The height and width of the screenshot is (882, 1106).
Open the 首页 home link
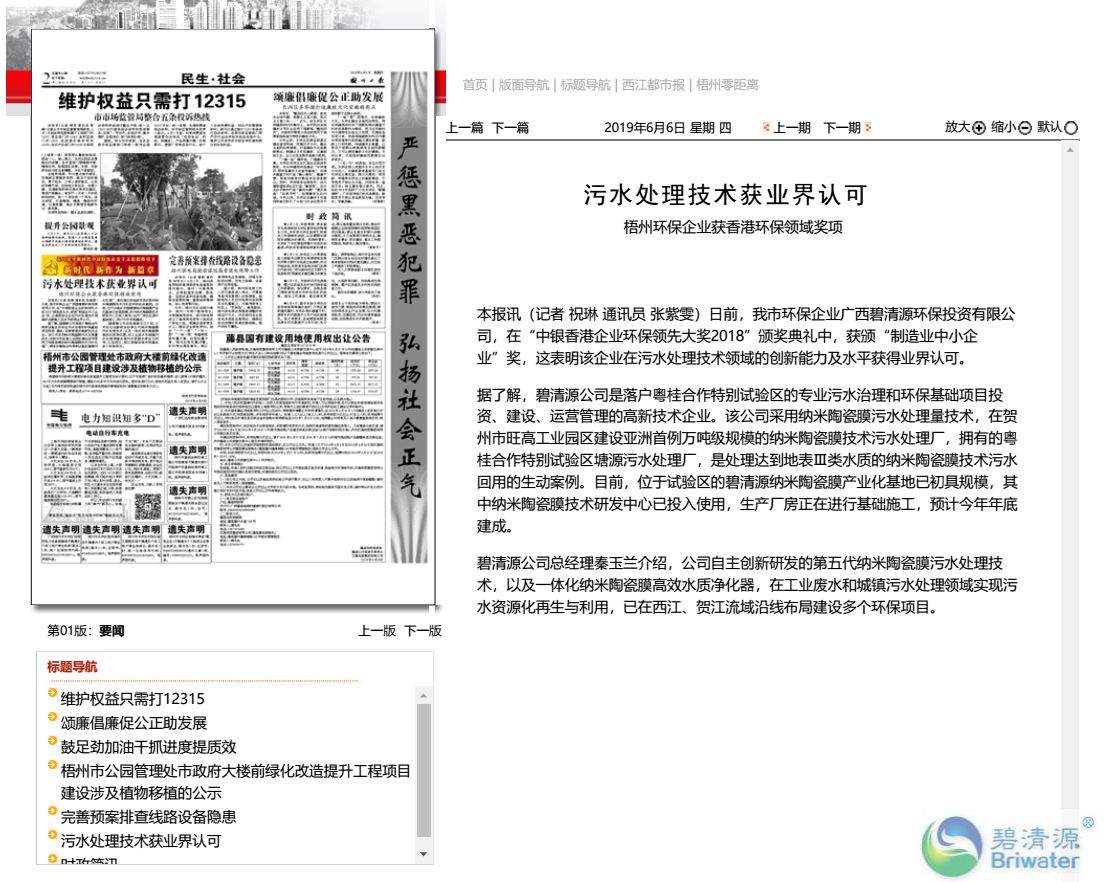pyautogui.click(x=475, y=85)
